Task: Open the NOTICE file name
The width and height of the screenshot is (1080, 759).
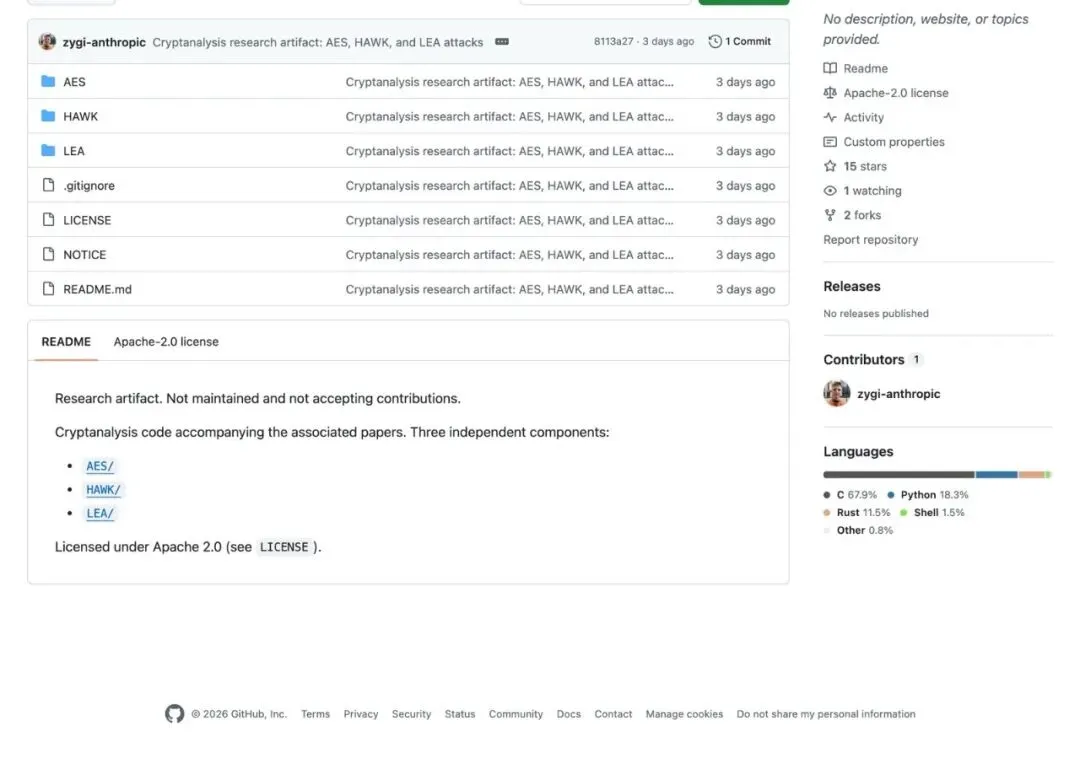Action: 85,255
